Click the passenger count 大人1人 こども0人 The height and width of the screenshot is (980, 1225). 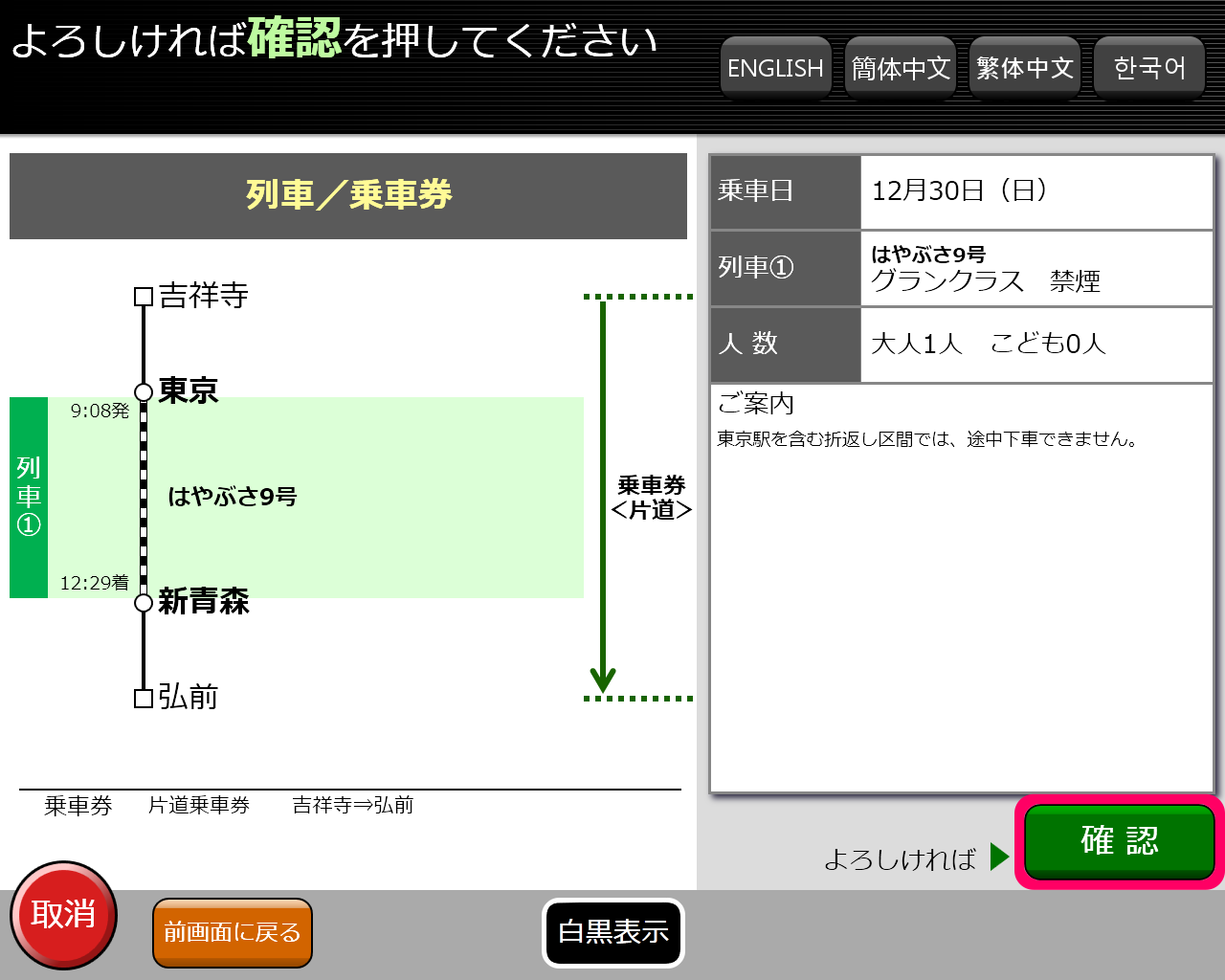[x=989, y=344]
